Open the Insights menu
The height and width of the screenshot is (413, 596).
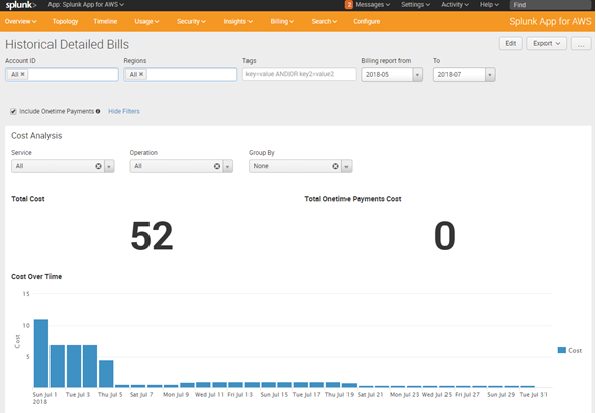click(238, 21)
